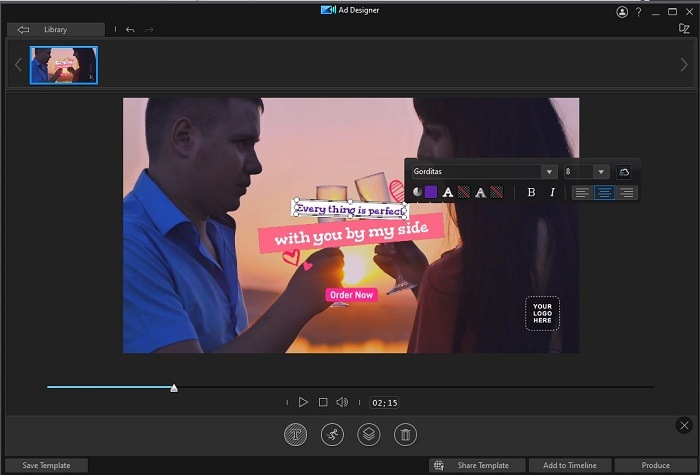Image resolution: width=700 pixels, height=475 pixels.
Task: Show previous scenes with left arrow
Action: 18,65
